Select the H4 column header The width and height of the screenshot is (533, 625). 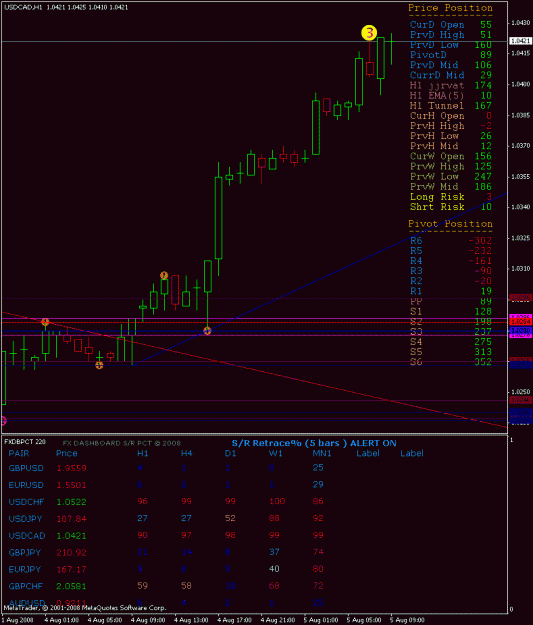tap(187, 454)
